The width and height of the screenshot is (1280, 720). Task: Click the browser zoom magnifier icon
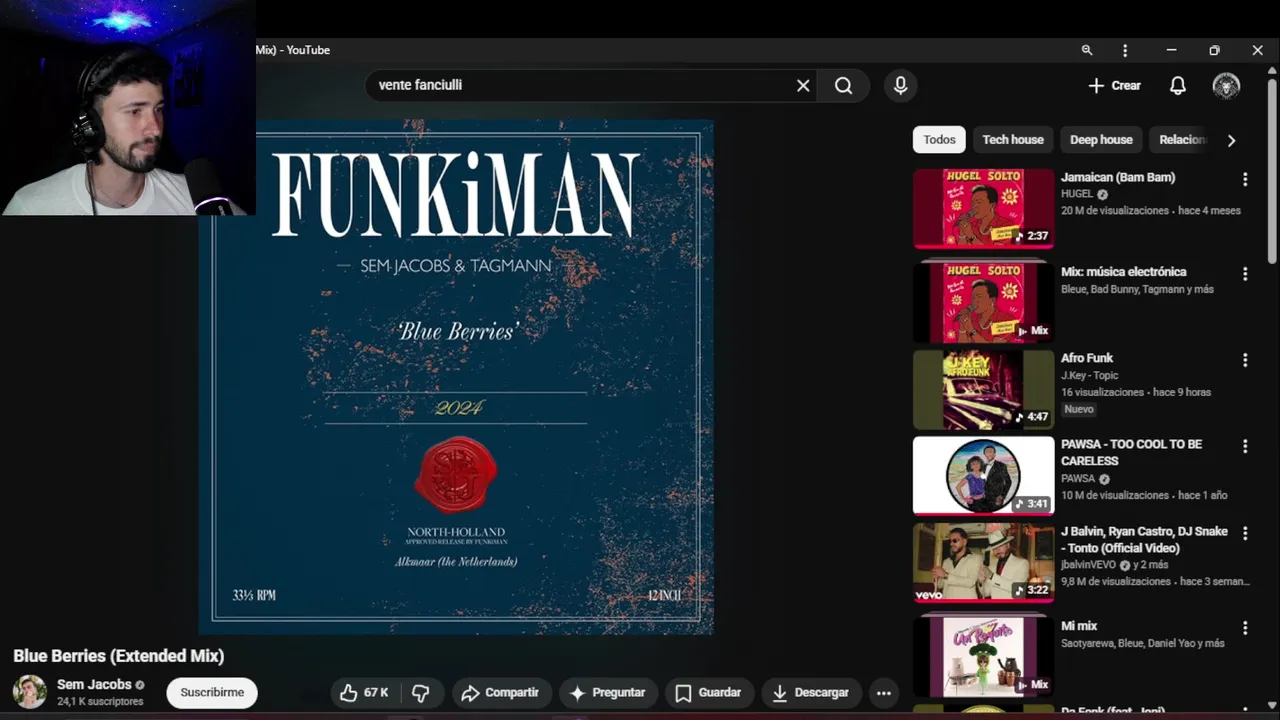pyautogui.click(x=1087, y=50)
